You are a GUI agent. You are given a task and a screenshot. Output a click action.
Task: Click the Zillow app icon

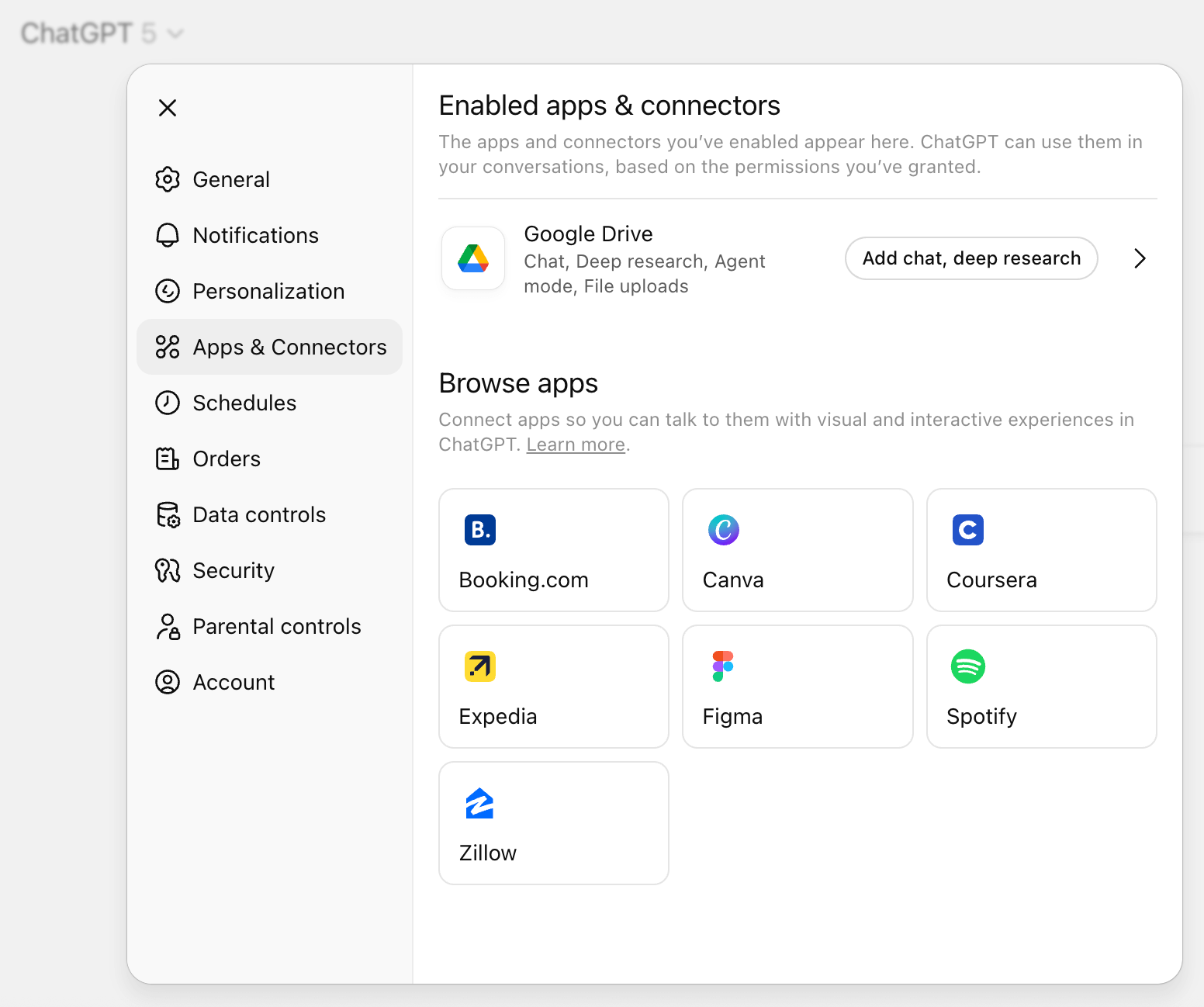[x=479, y=803]
